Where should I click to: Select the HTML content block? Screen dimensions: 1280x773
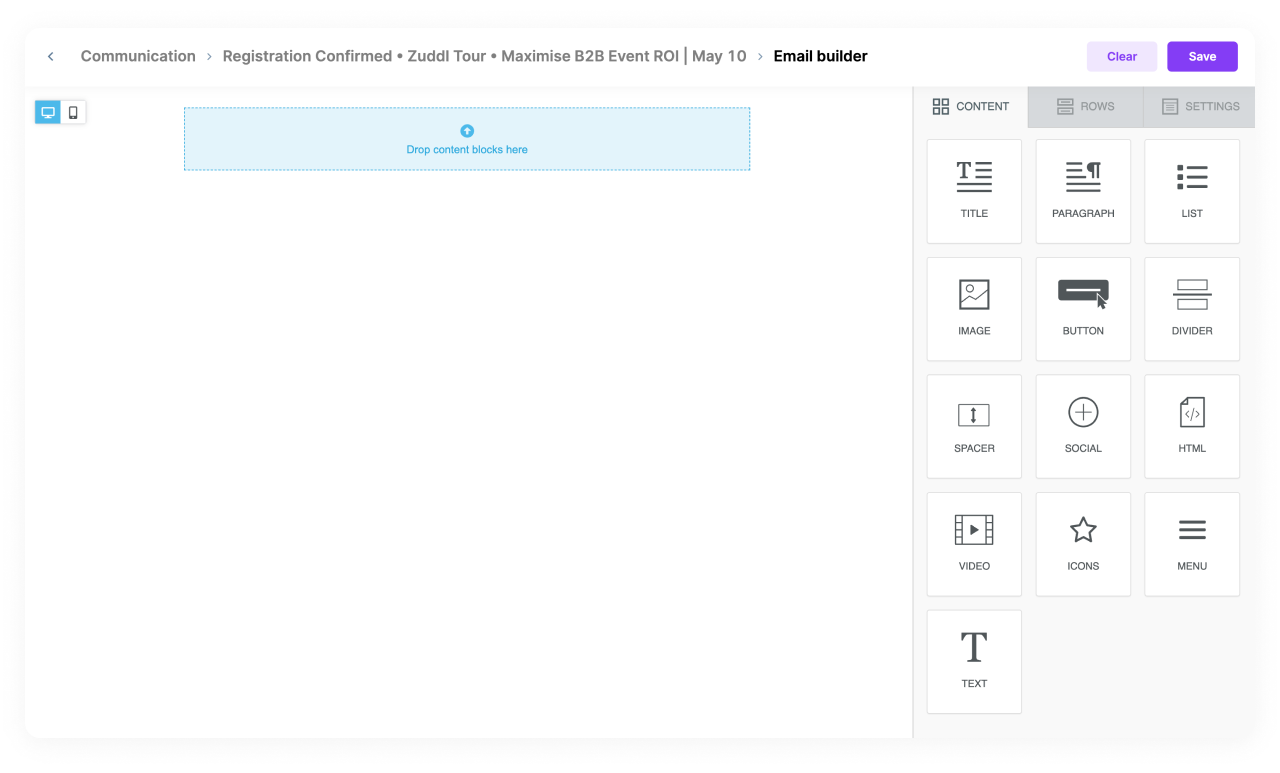(x=1192, y=426)
